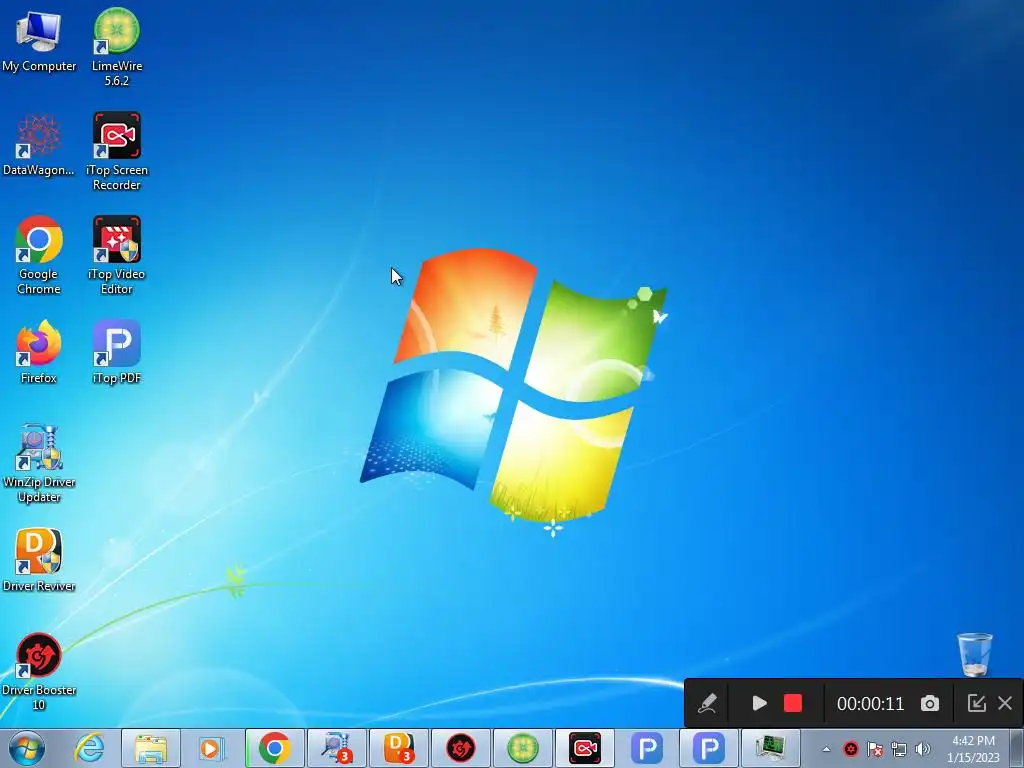The image size is (1024, 768).
Task: Open Driver Booster taskbar button
Action: tap(461, 748)
